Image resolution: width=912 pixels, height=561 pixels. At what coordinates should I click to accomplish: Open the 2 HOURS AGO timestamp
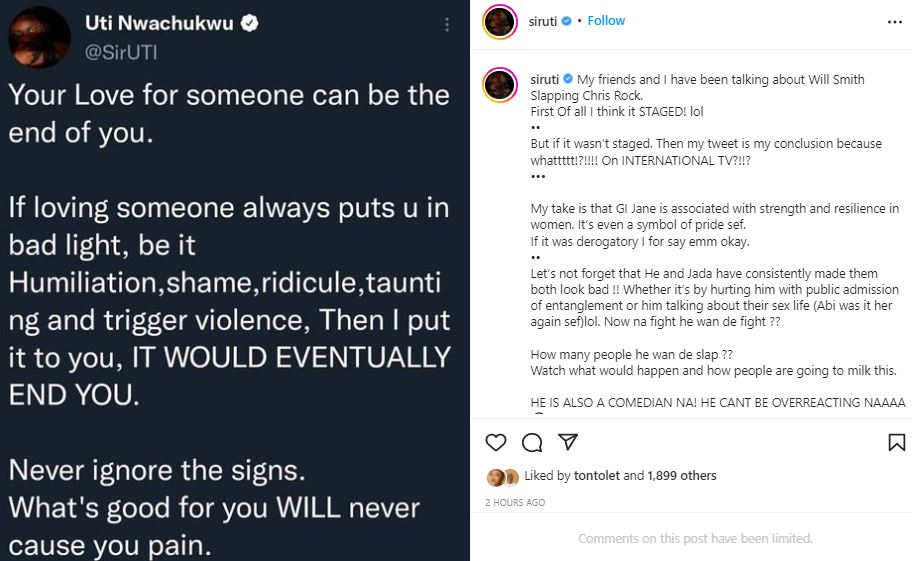click(x=515, y=502)
